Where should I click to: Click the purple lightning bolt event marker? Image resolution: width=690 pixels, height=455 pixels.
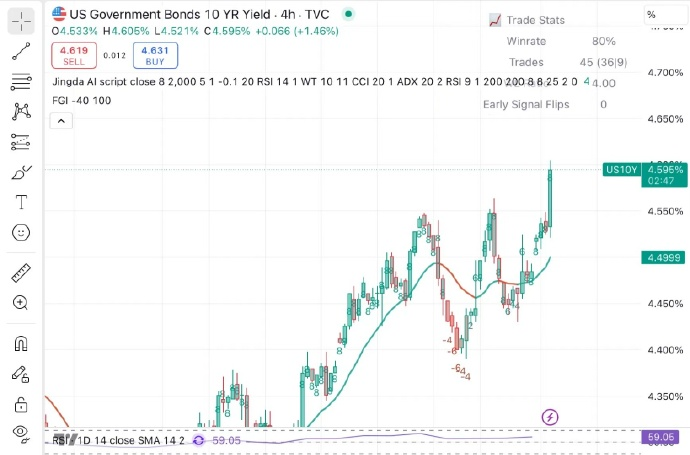(x=550, y=416)
